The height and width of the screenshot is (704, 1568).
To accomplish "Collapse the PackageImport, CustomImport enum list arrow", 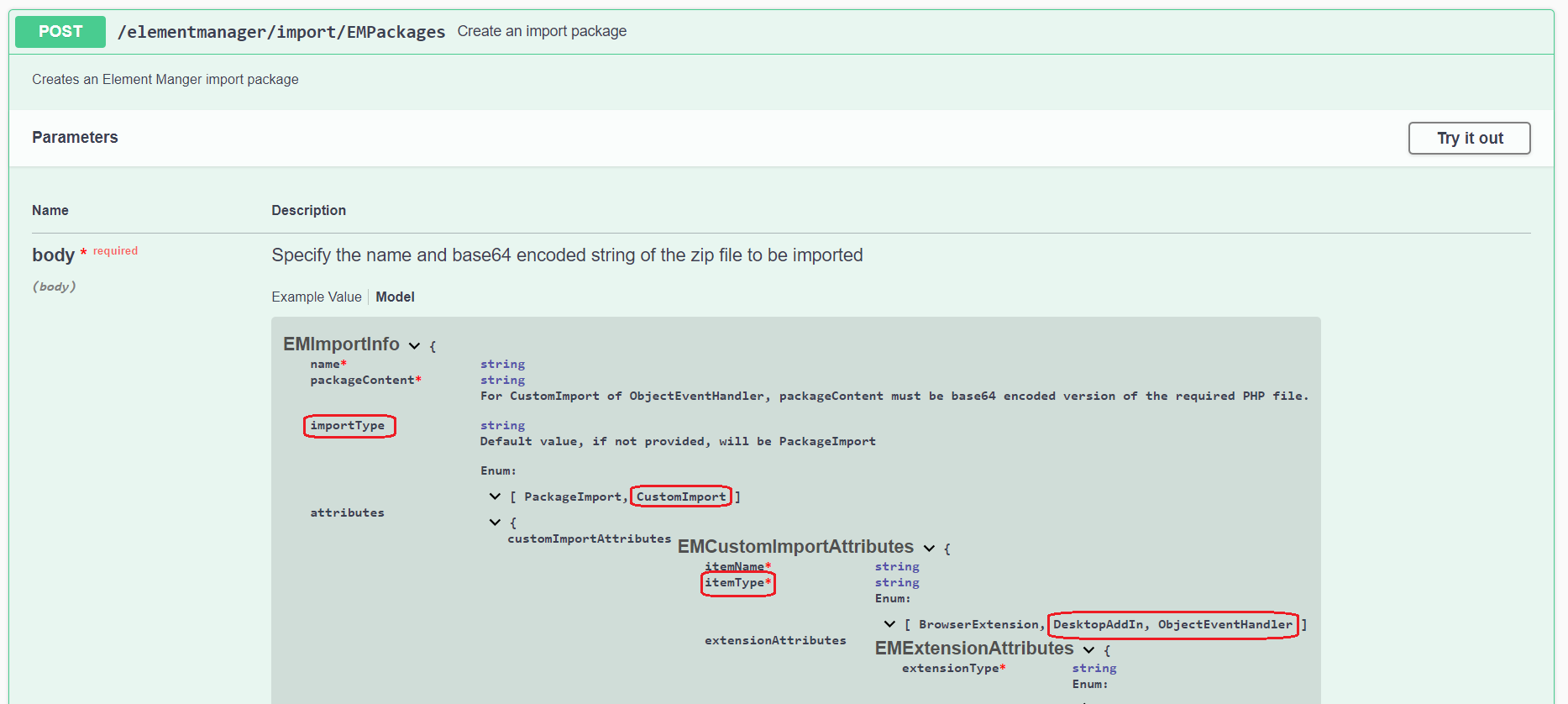I will (x=495, y=496).
